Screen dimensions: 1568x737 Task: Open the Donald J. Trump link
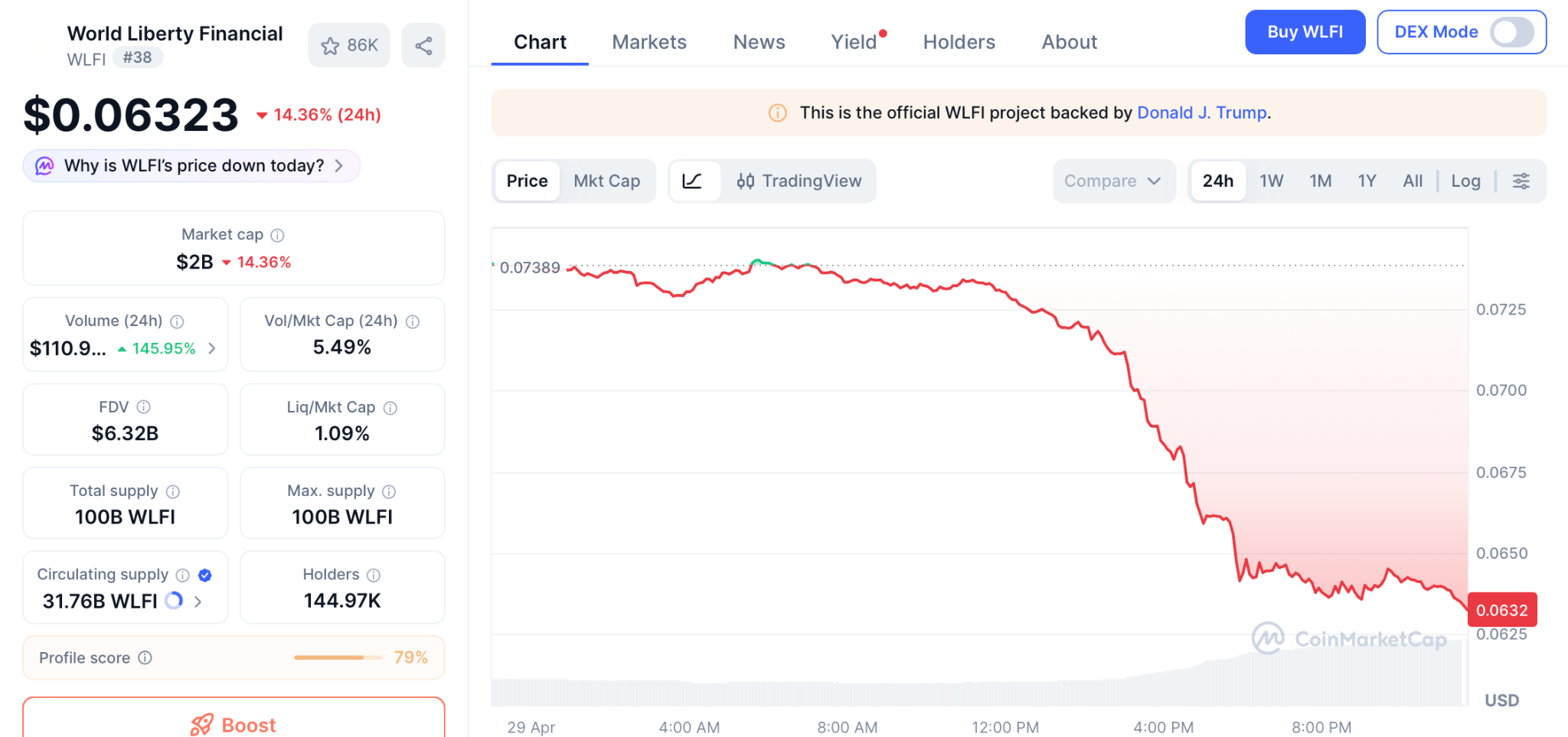[x=1201, y=113]
